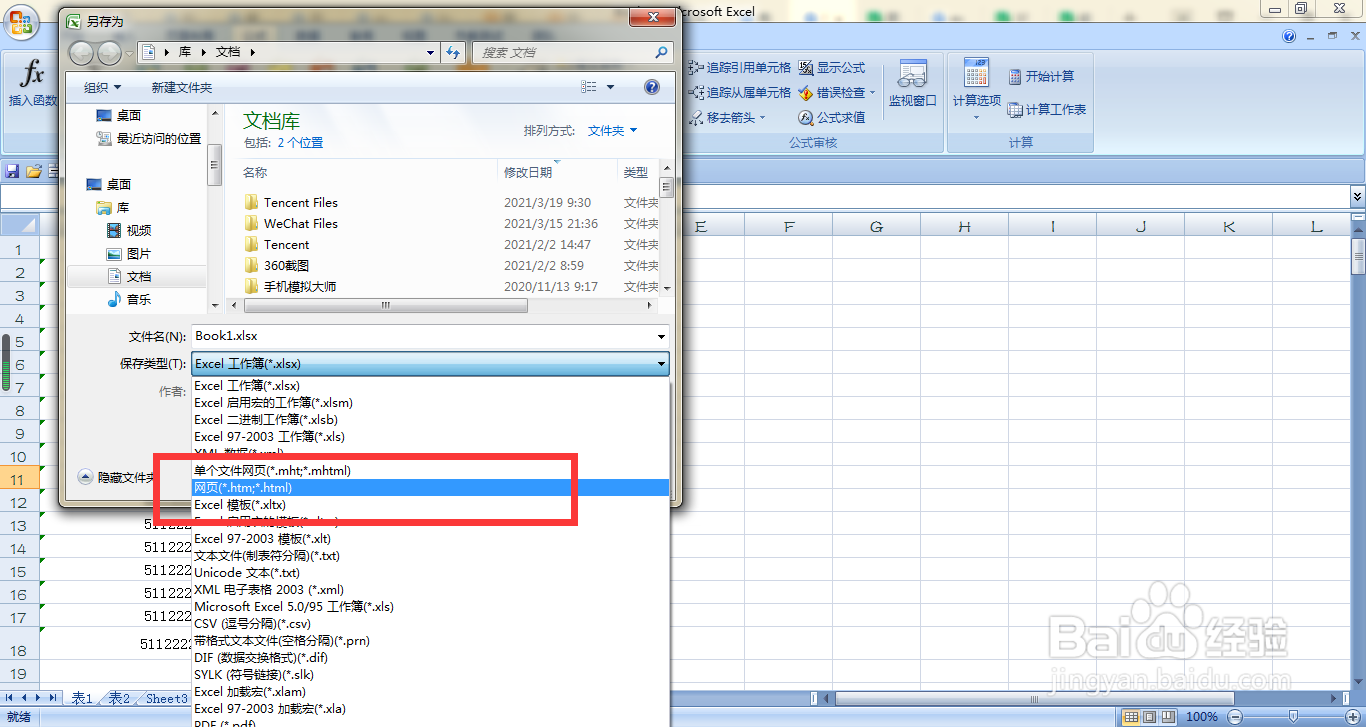Select 音乐 in the navigation tree
1366x727 pixels.
[x=129, y=300]
